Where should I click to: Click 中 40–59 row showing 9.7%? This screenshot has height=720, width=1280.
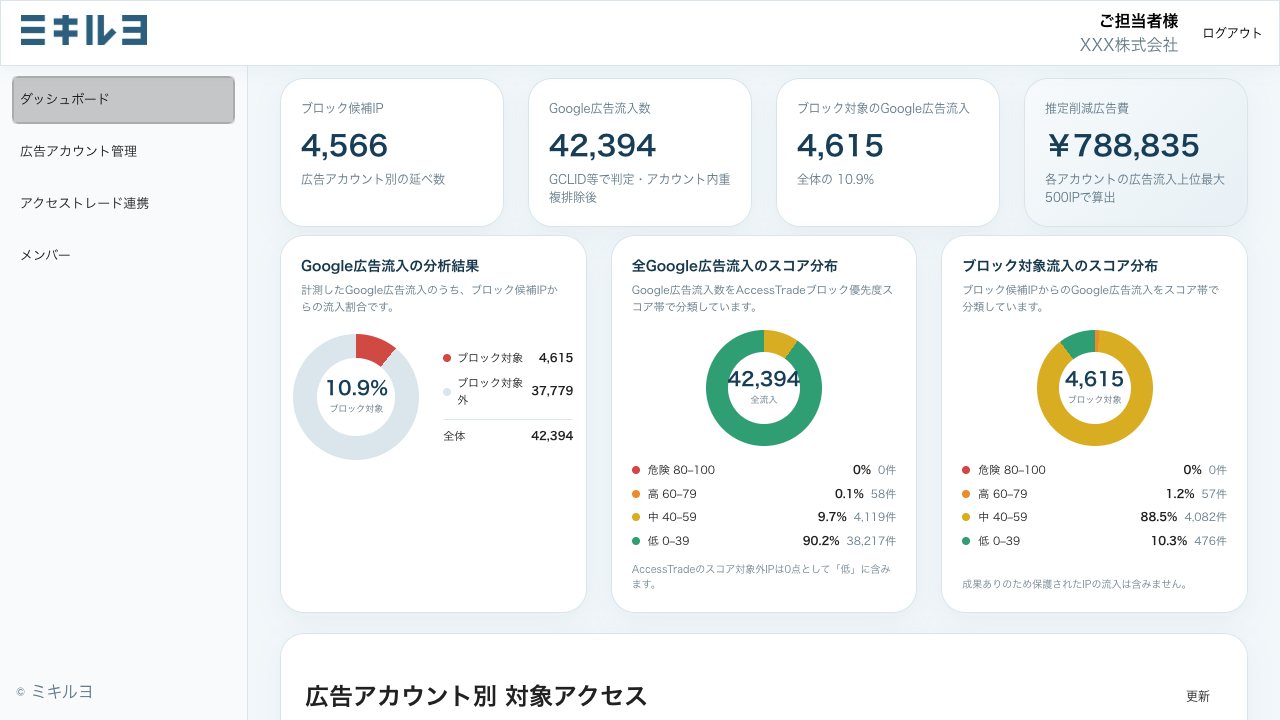pos(764,517)
